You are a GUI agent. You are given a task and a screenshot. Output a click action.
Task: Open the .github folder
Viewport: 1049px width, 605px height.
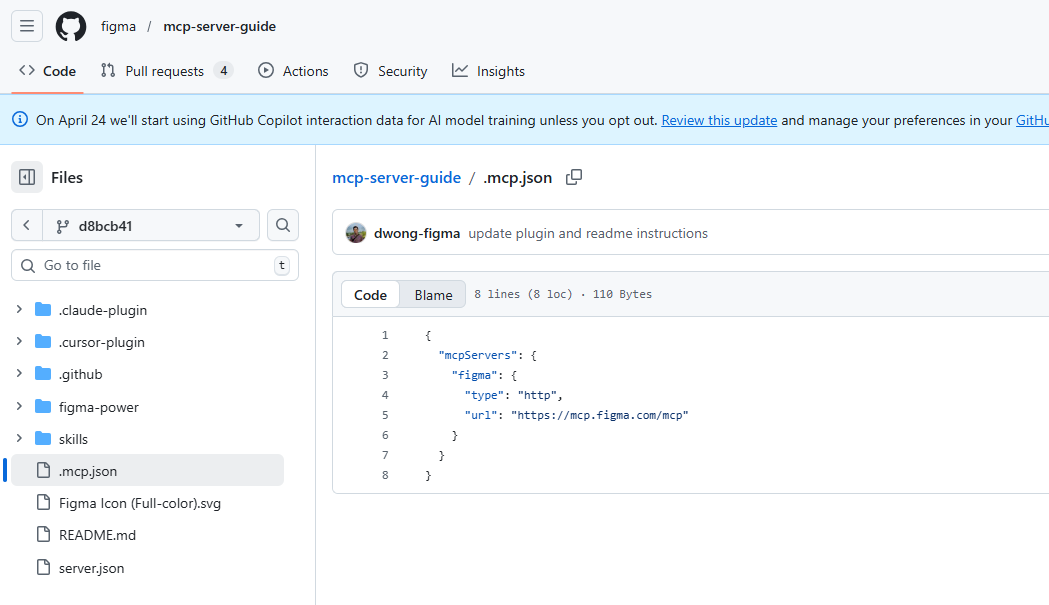(x=80, y=375)
